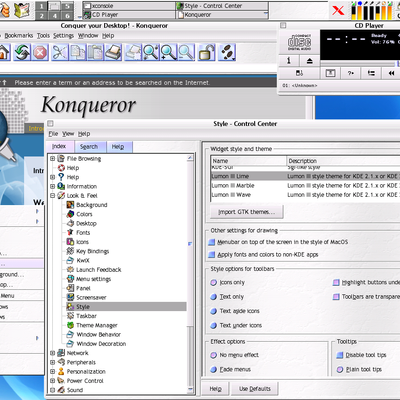Toggle the Toolbars are transparent checkbox
Screen dimensions: 400x400
point(336,297)
